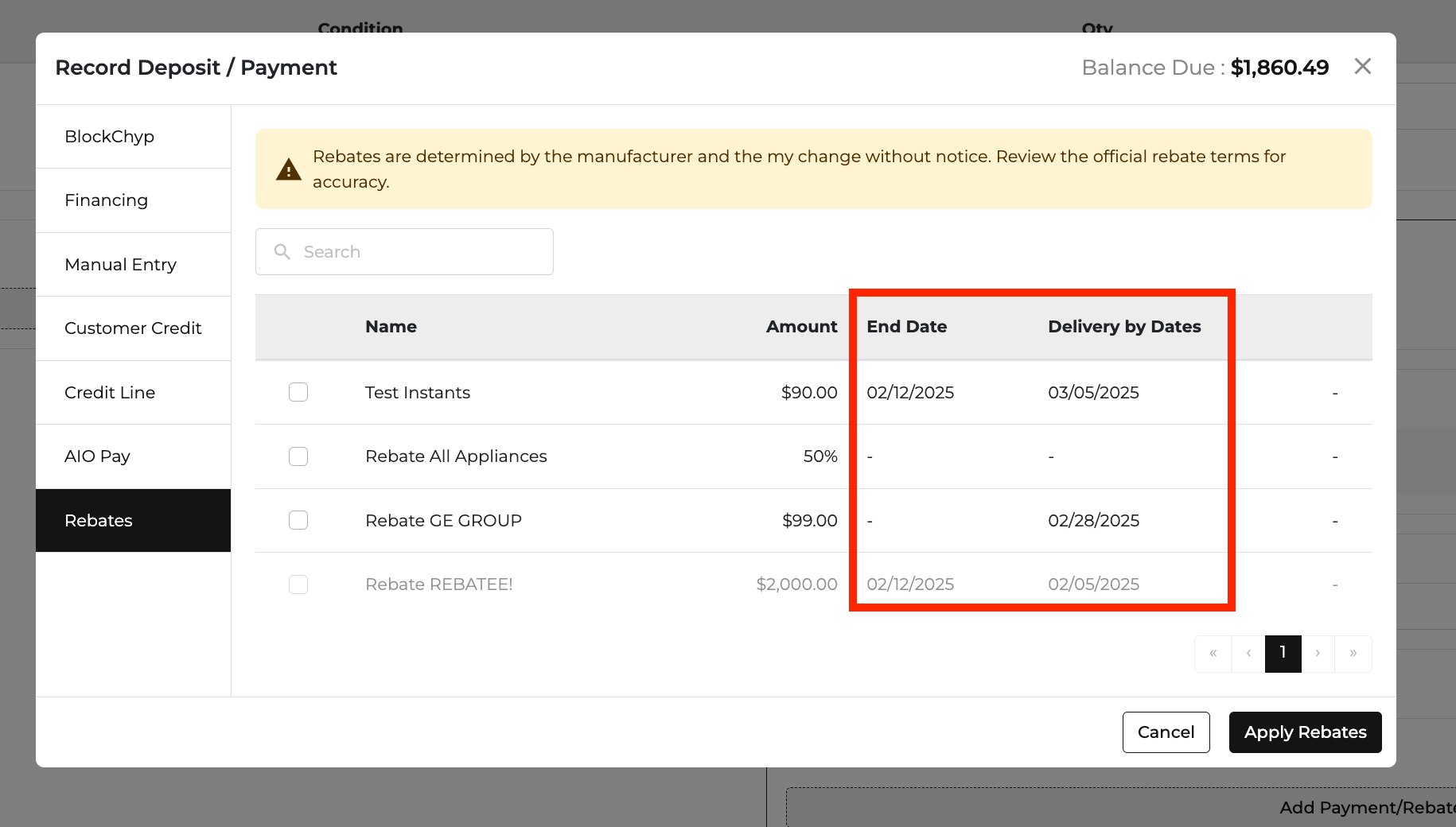The width and height of the screenshot is (1456, 827).
Task: Check the Rebate GE GROUP checkbox
Action: [x=298, y=520]
